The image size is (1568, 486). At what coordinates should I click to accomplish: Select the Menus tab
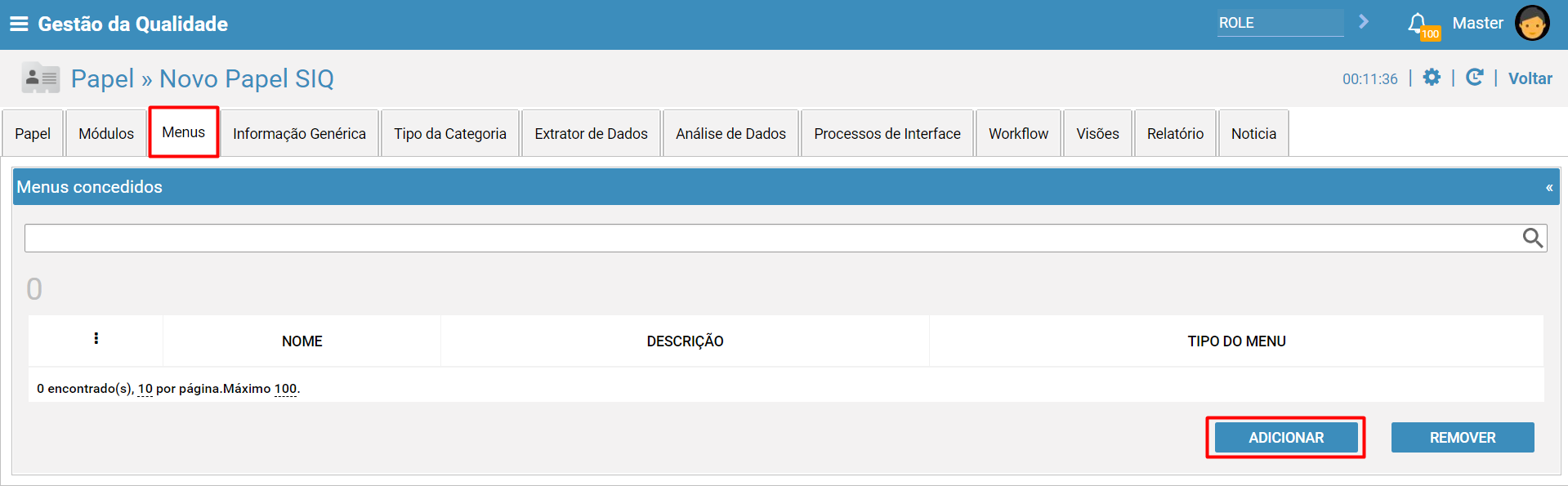184,132
